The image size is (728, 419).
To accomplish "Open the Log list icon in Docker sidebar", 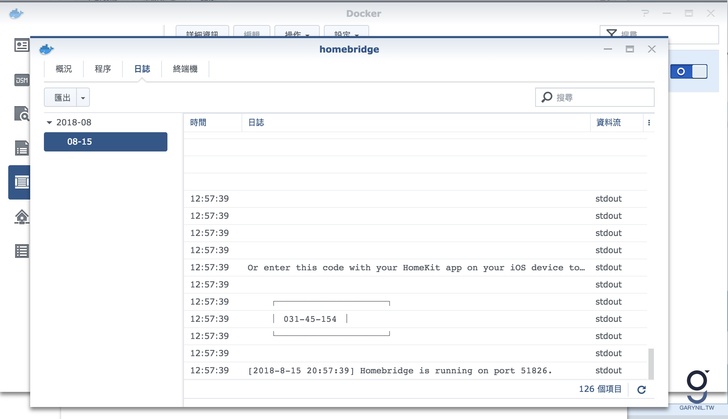I will 21,251.
